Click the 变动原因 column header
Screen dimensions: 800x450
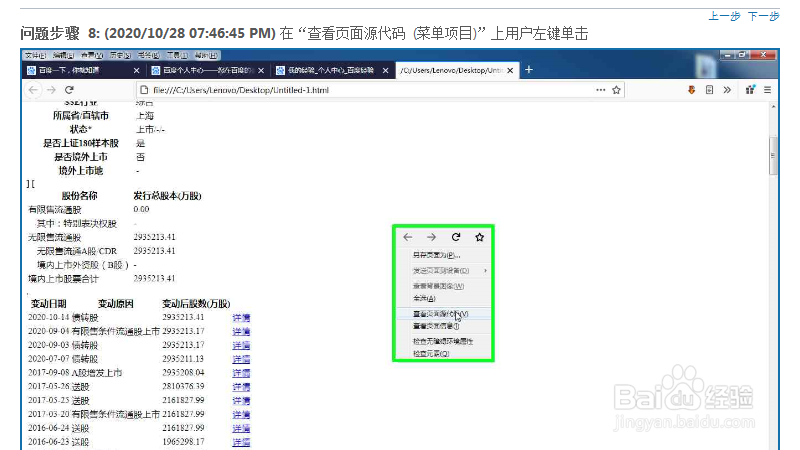coord(115,304)
